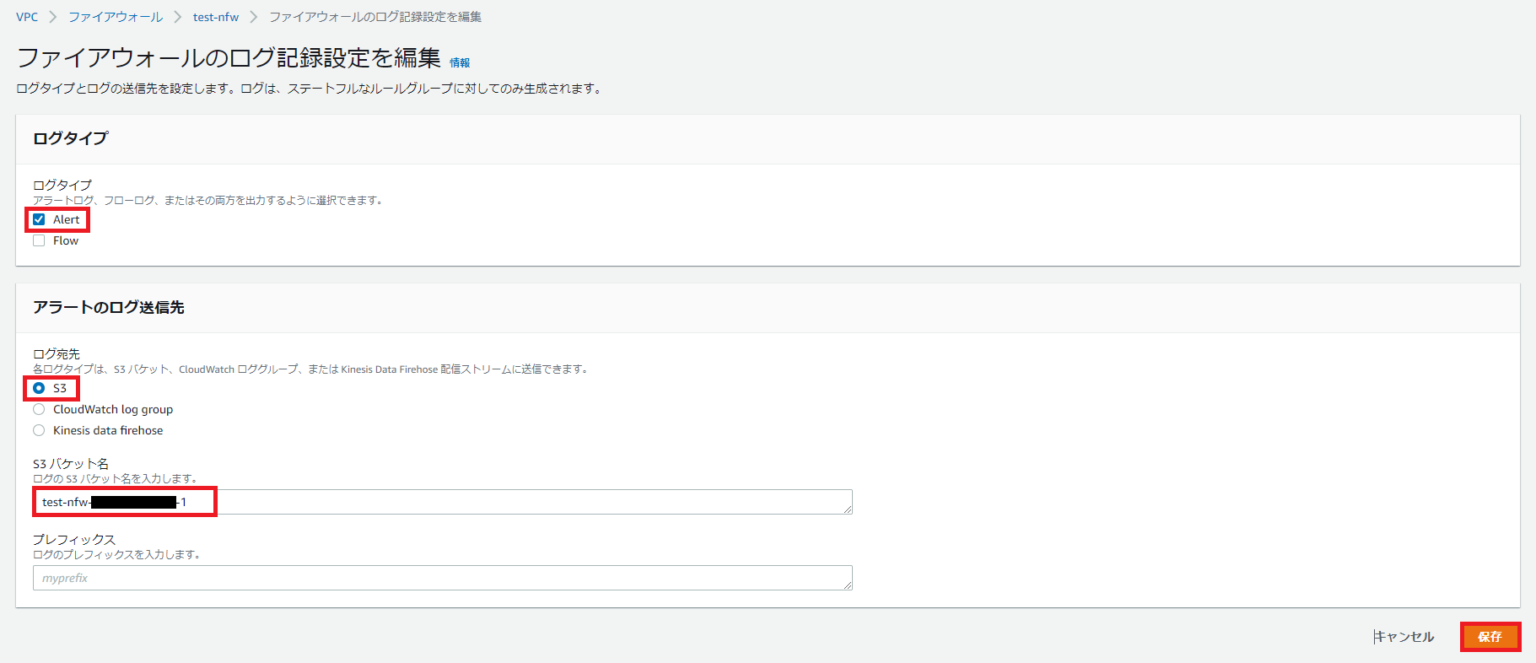Viewport: 1536px width, 663px height.
Task: Focus the プレフィックス prefix input field
Action: tap(440, 577)
